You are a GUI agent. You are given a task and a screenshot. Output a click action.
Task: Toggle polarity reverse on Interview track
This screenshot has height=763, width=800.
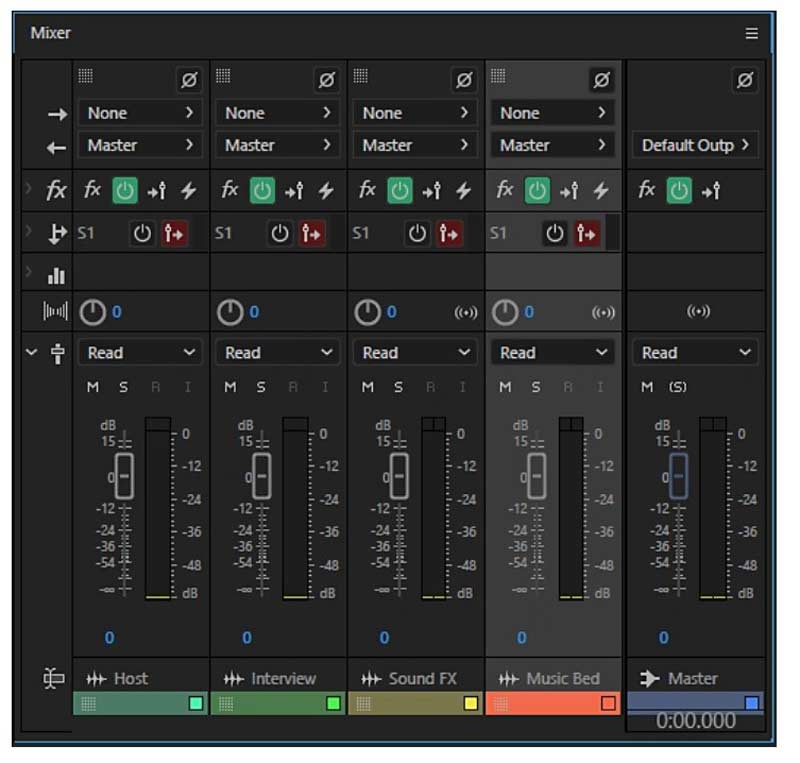[x=327, y=80]
